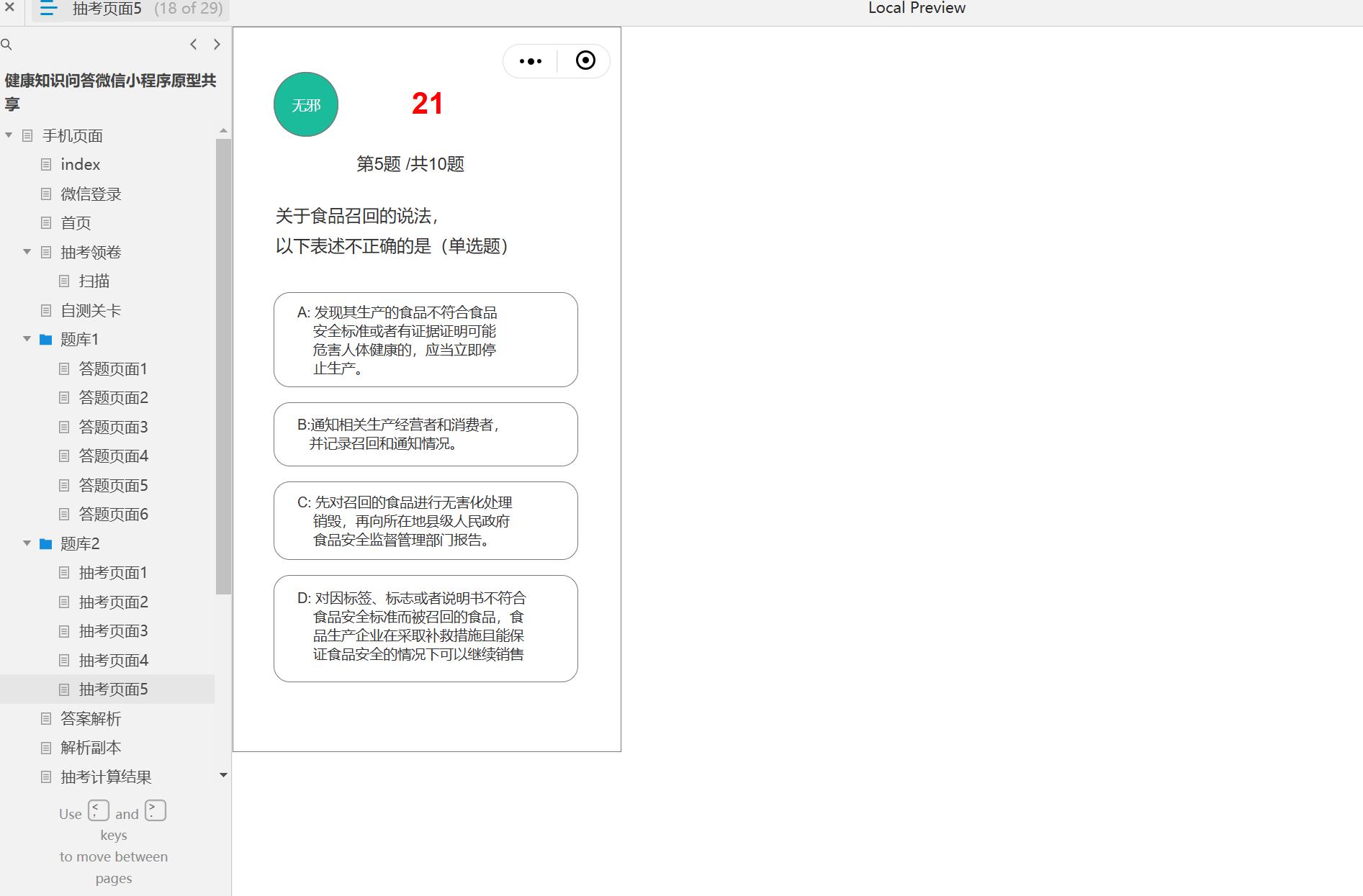Screen dimensions: 1363x896
Task: Click the mini program close target icon
Action: [x=585, y=60]
